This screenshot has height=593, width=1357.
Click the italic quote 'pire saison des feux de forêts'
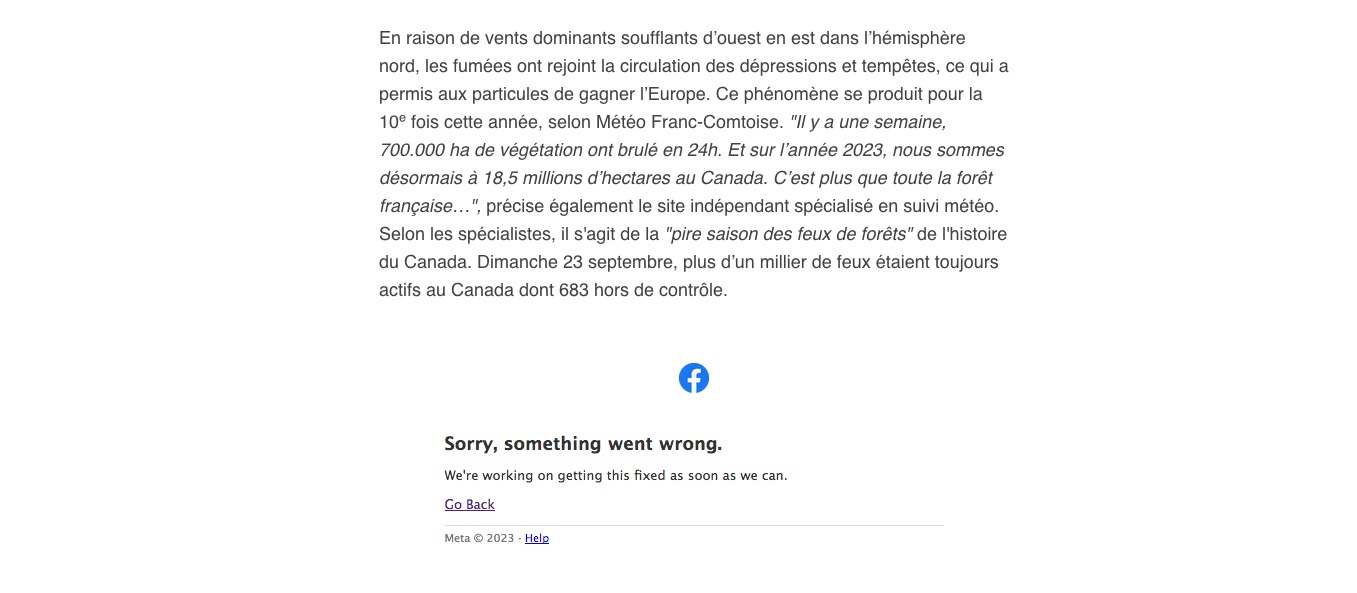789,234
